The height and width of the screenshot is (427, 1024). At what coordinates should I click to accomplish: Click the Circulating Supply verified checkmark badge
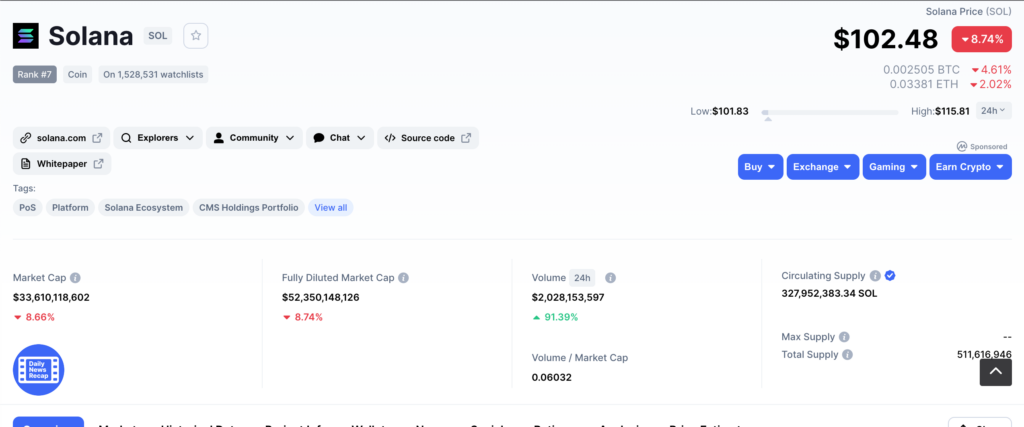point(890,276)
